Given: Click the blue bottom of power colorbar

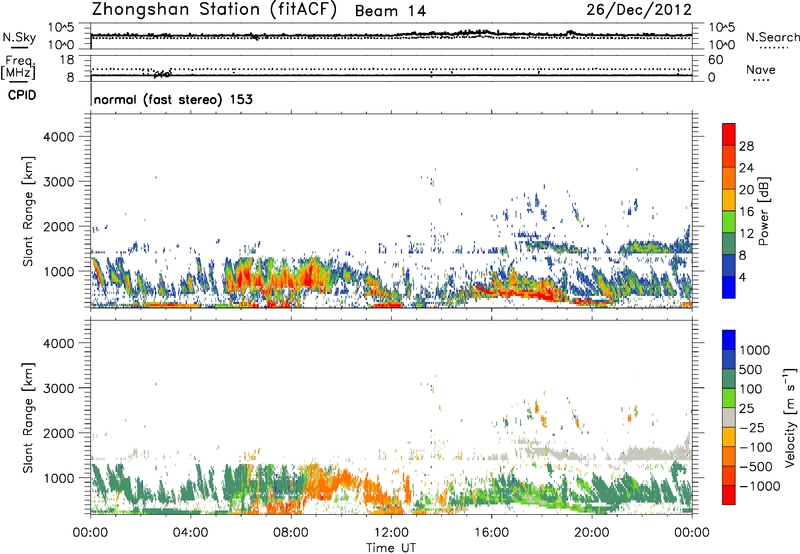Looking at the screenshot, I should coord(729,287).
